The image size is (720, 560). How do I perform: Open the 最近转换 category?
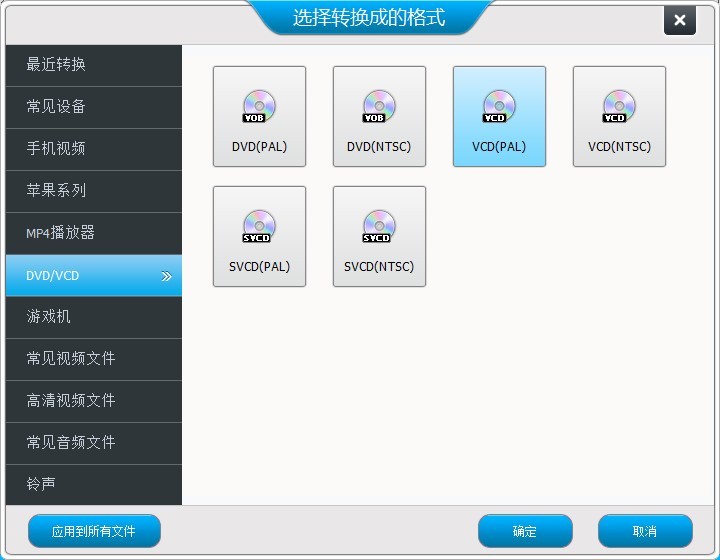tap(94, 65)
